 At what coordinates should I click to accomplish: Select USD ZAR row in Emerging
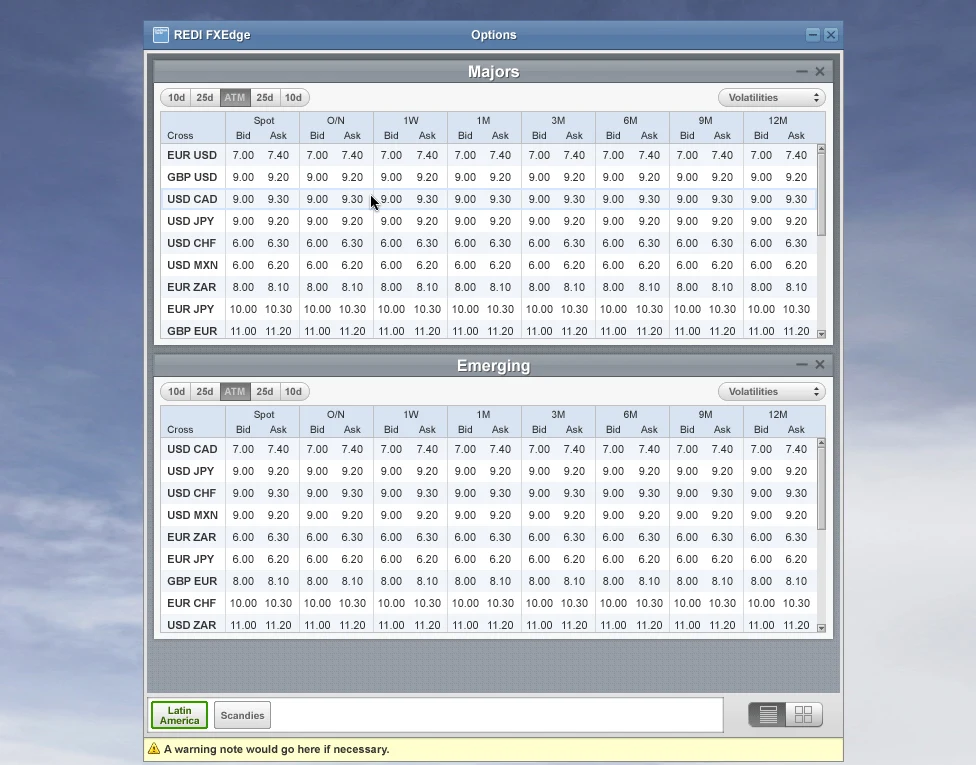[x=489, y=624]
